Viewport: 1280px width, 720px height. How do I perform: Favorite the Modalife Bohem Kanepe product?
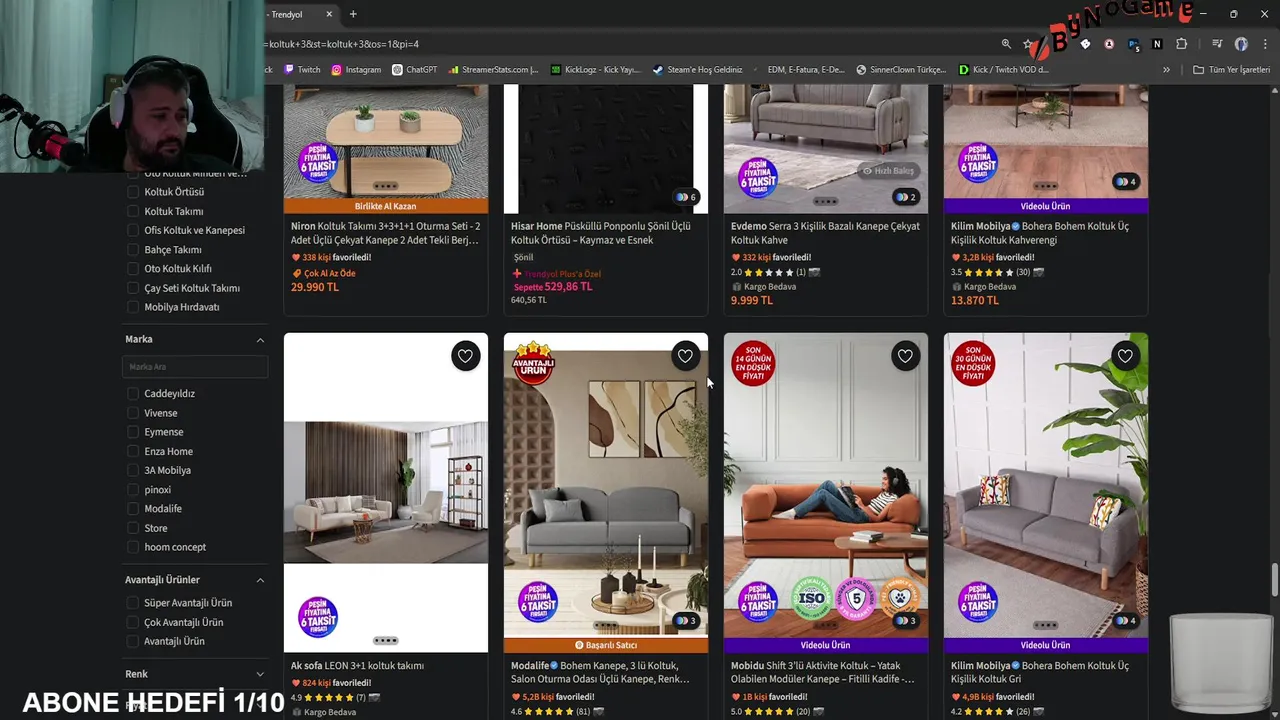pyautogui.click(x=685, y=356)
